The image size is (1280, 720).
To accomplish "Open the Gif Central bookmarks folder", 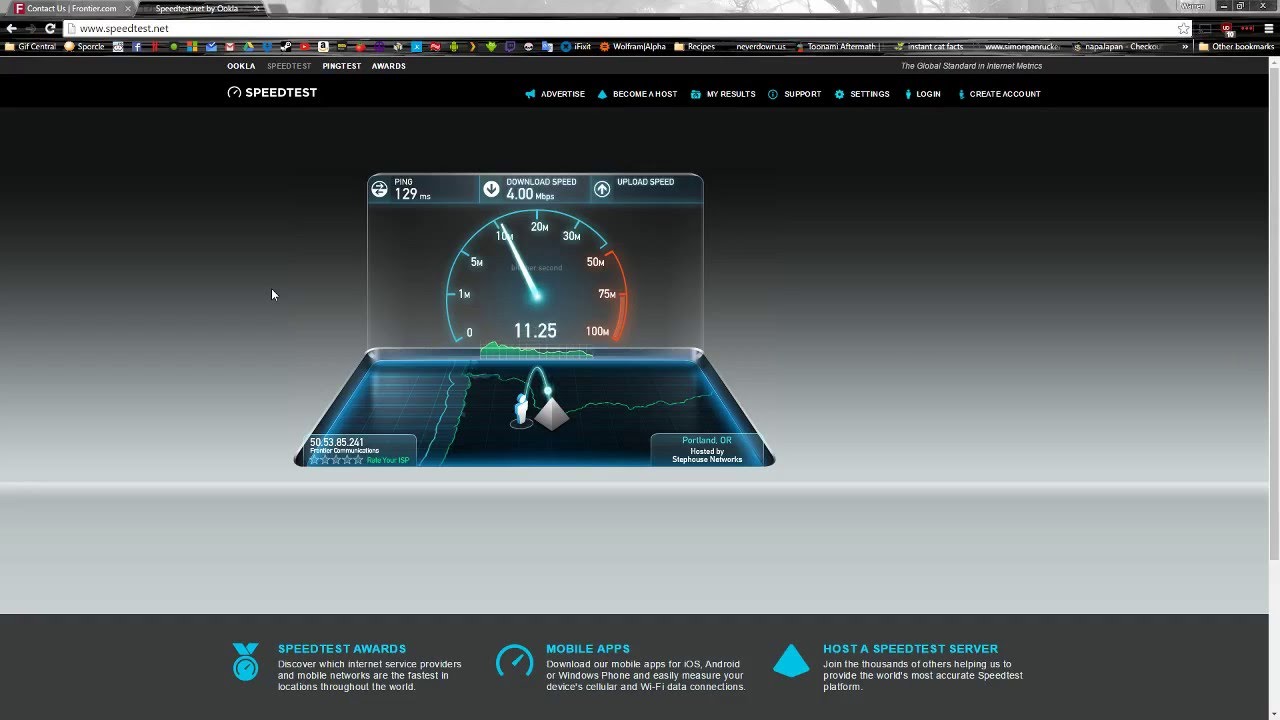I will 30,46.
